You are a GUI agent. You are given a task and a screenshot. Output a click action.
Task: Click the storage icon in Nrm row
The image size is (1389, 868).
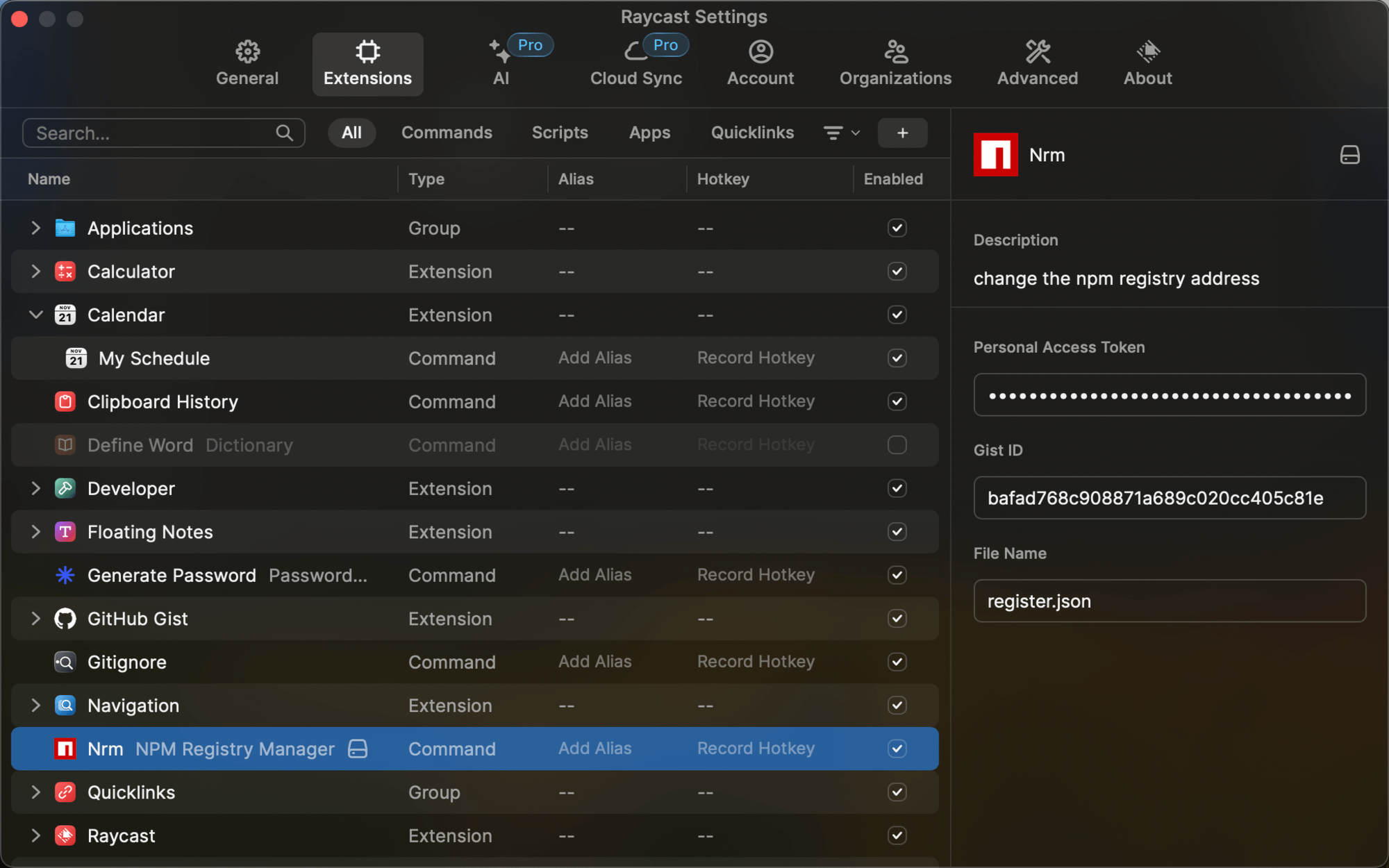358,749
